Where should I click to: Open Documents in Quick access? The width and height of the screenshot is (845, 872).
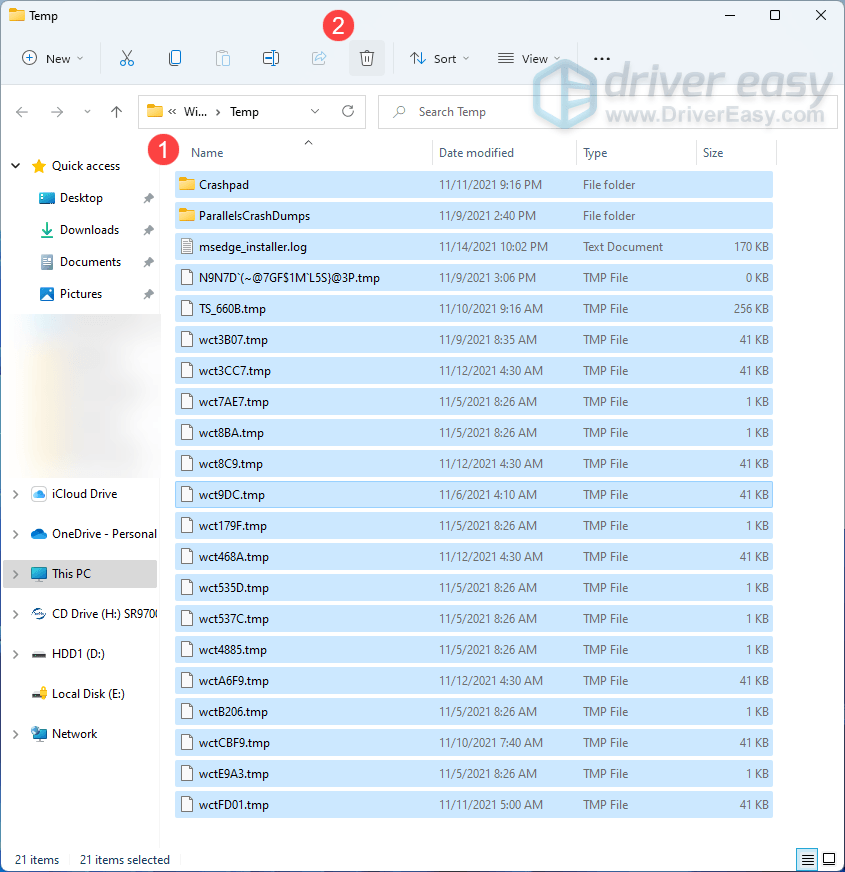90,262
